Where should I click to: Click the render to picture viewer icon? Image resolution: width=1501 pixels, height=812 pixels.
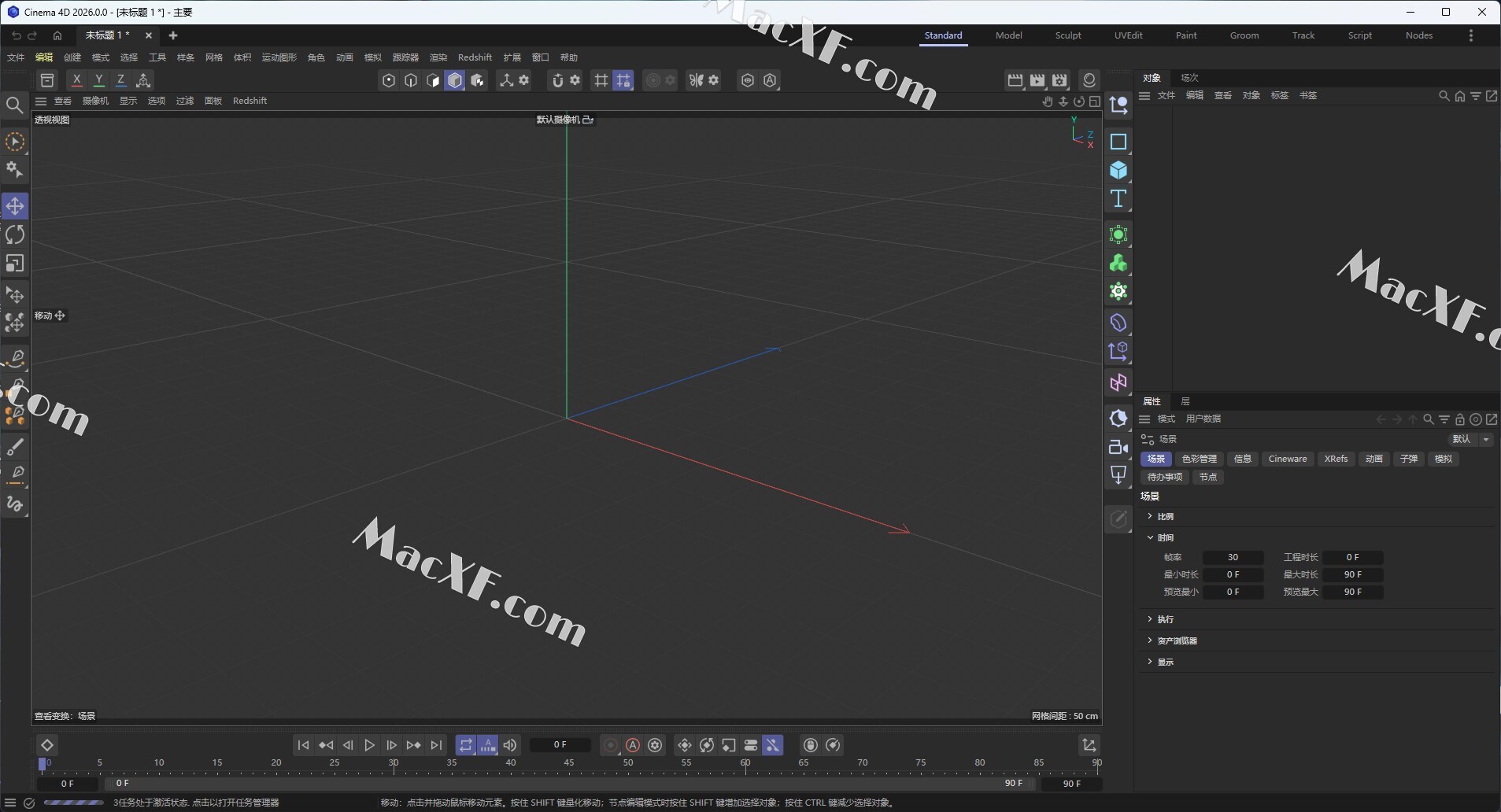(x=1037, y=80)
